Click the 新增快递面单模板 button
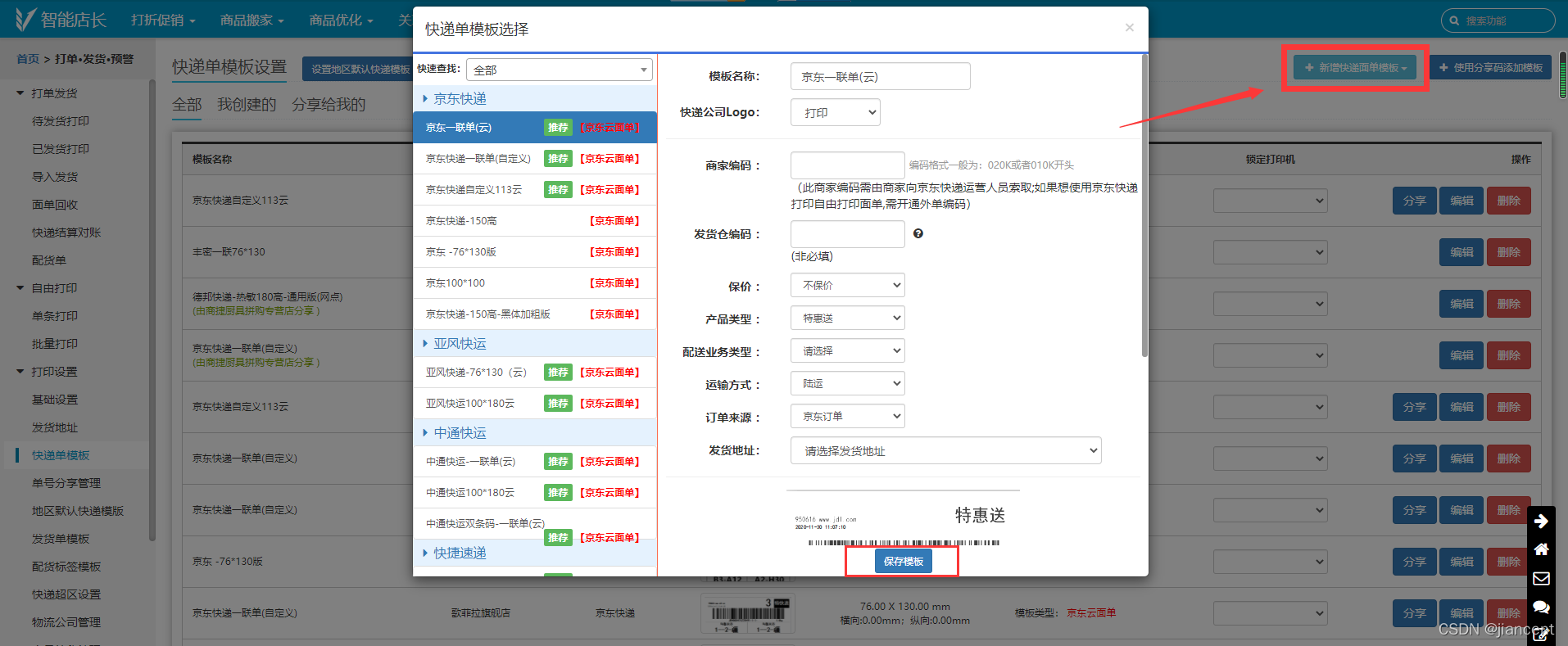 1355,68
